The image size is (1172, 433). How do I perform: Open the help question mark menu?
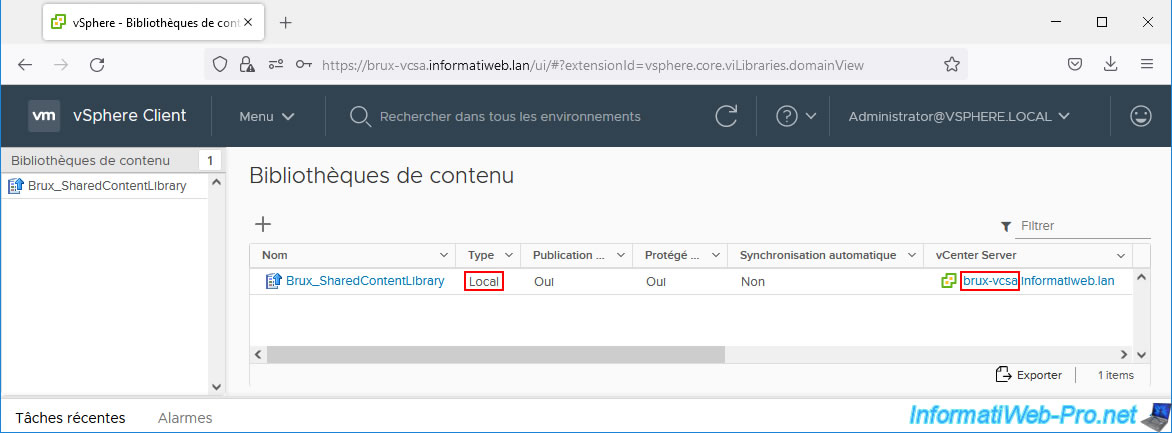tap(796, 117)
